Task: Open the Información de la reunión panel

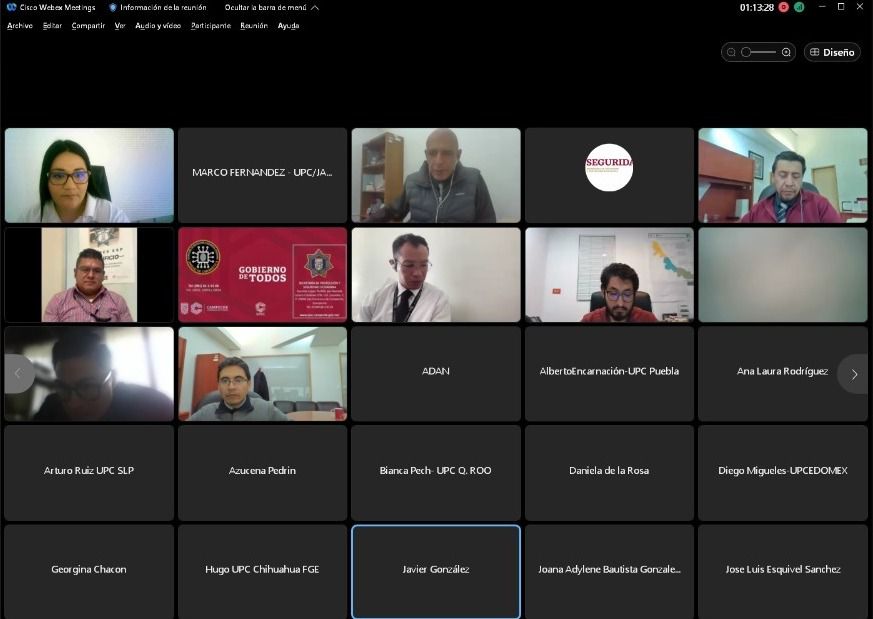Action: [157, 7]
